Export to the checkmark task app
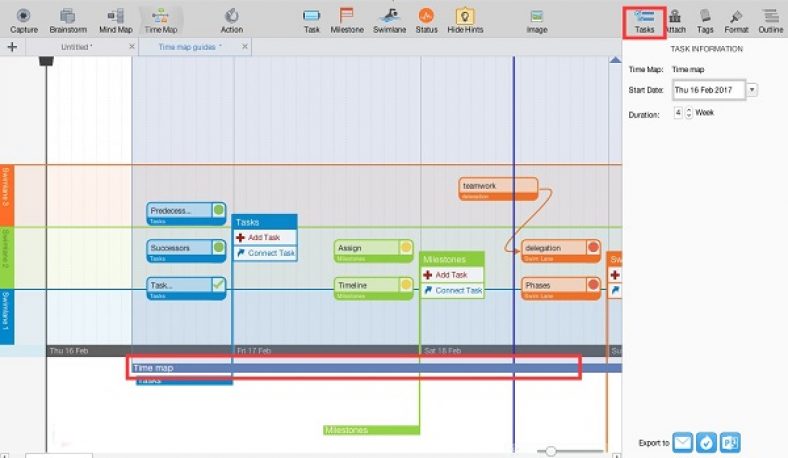 click(706, 442)
